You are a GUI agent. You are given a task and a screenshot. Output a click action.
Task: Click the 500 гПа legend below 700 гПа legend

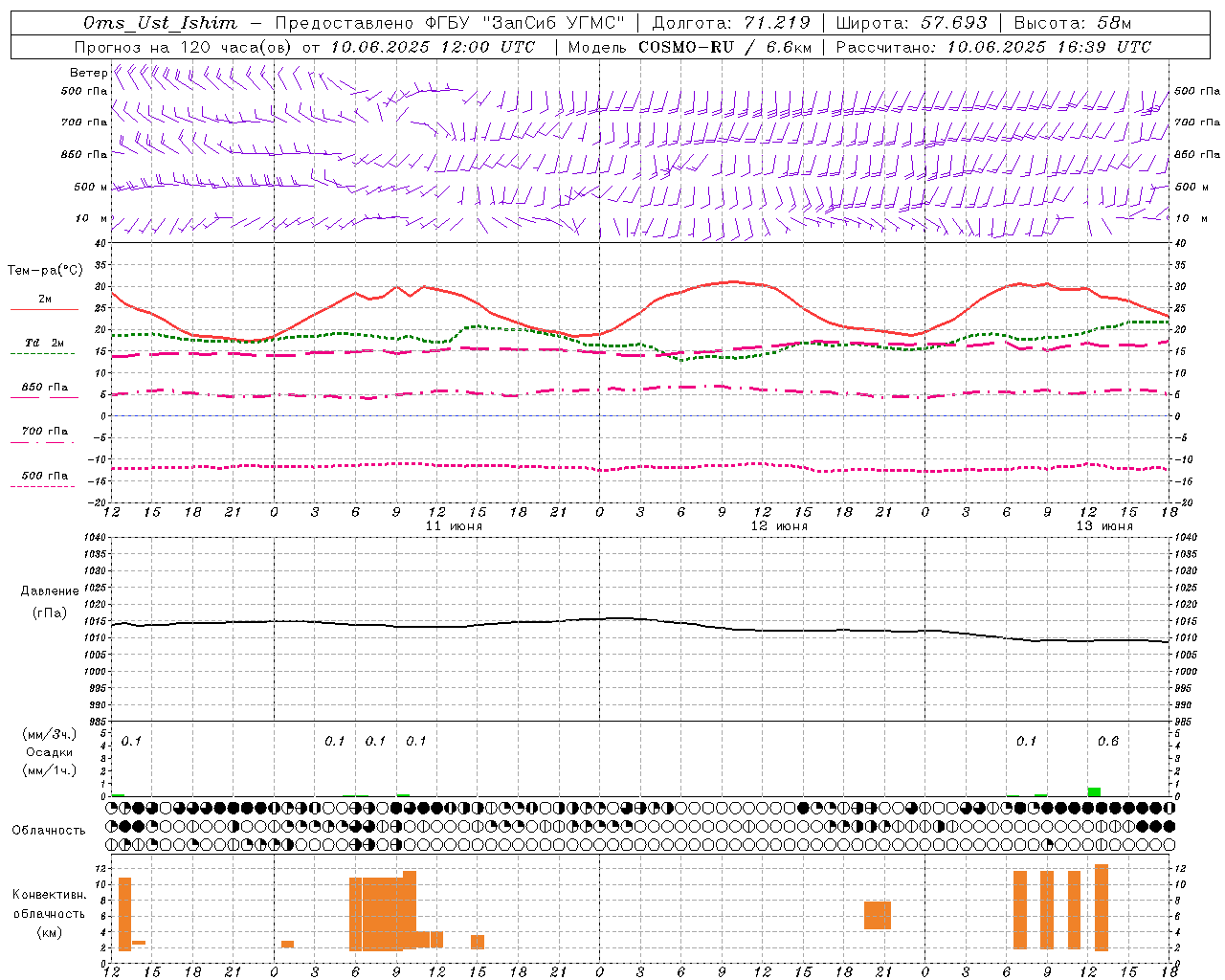(44, 476)
